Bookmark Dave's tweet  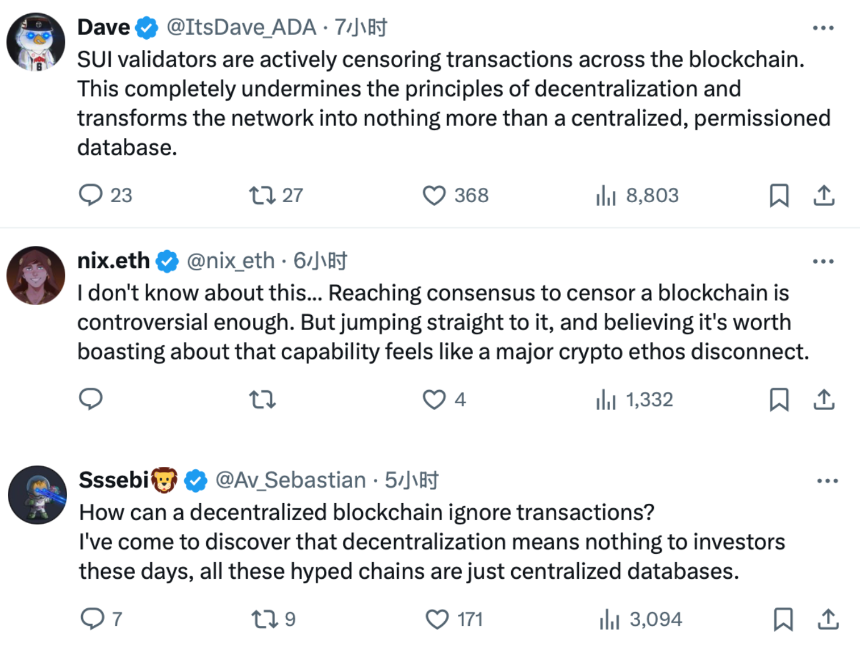[780, 196]
